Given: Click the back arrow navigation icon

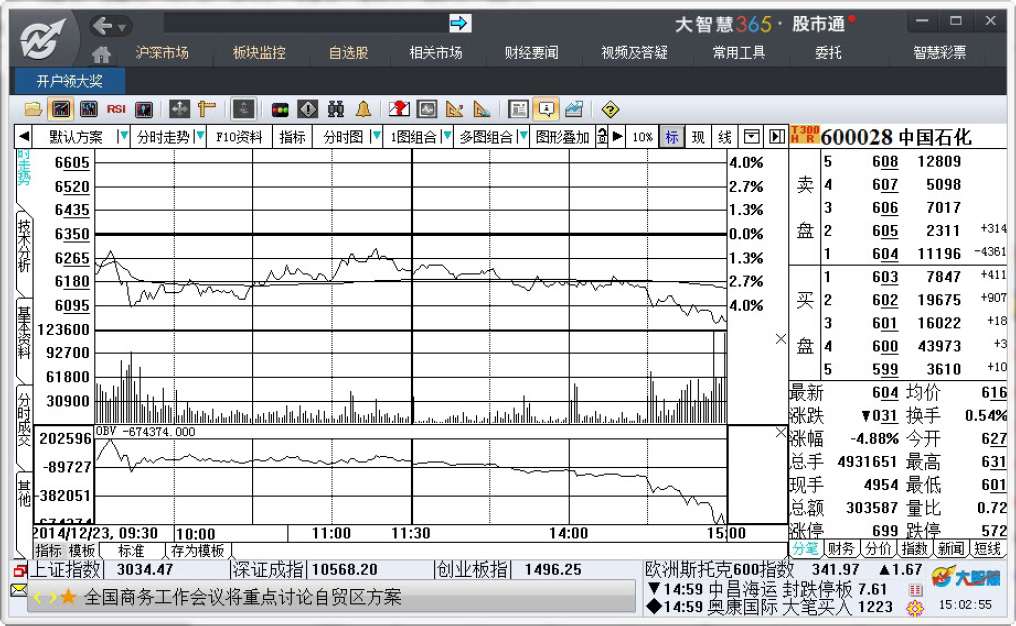Looking at the screenshot, I should coord(102,26).
